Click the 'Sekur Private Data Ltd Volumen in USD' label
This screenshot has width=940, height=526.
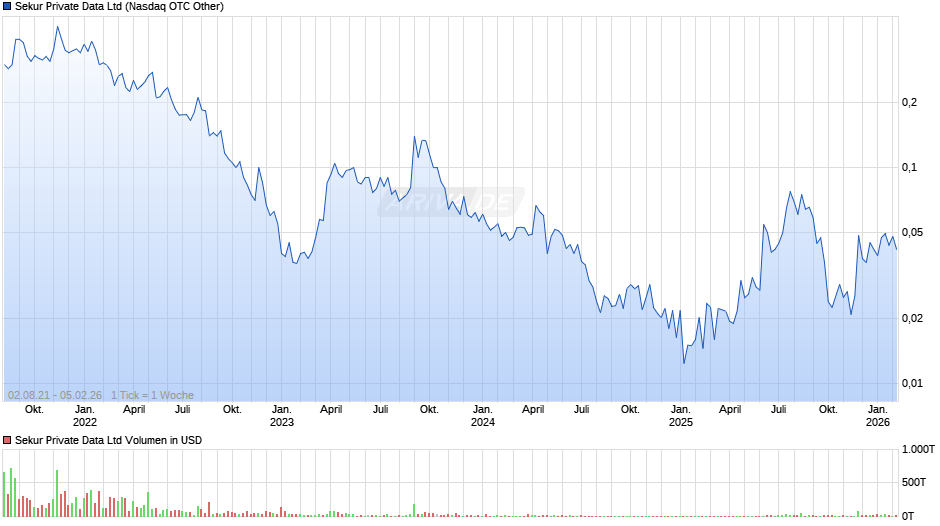click(x=109, y=440)
